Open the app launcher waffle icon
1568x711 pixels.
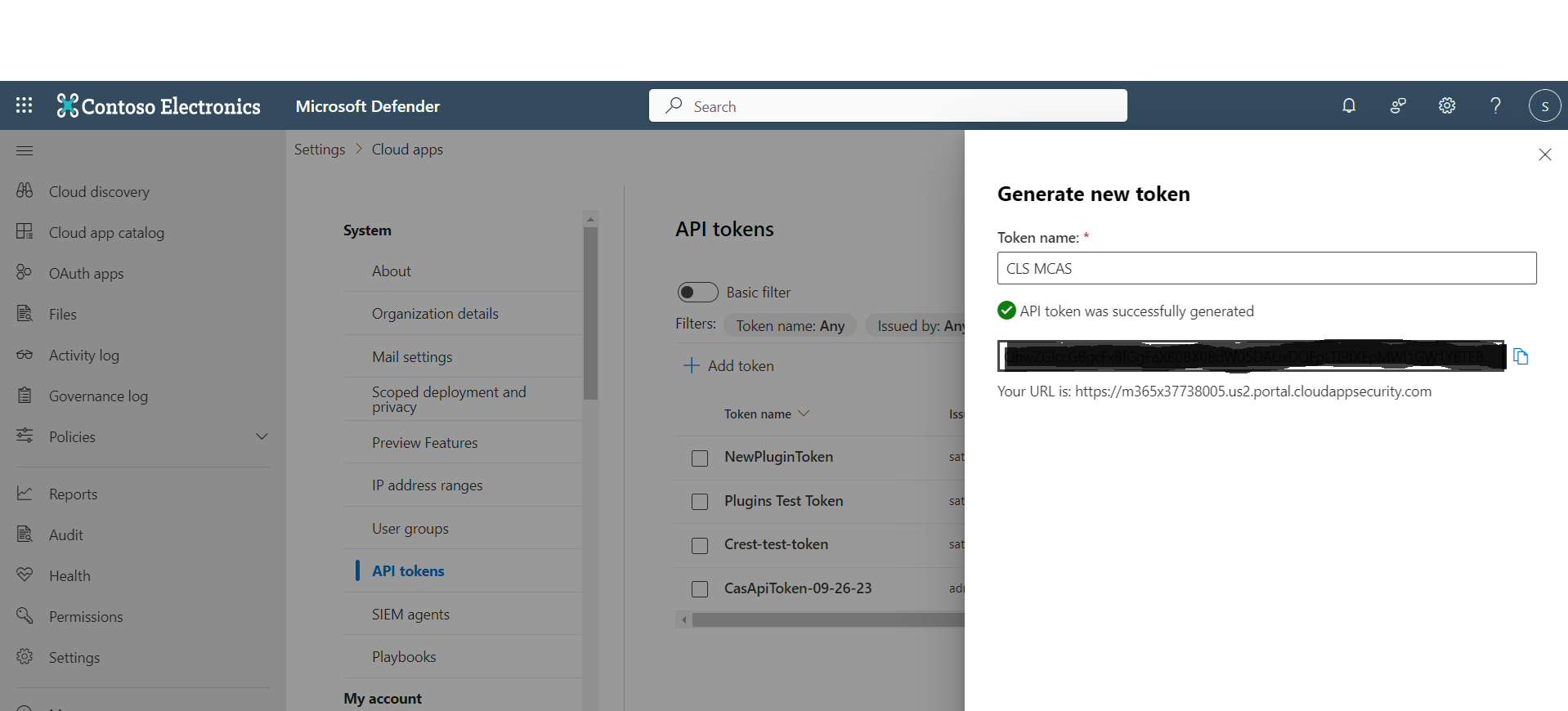[x=25, y=105]
